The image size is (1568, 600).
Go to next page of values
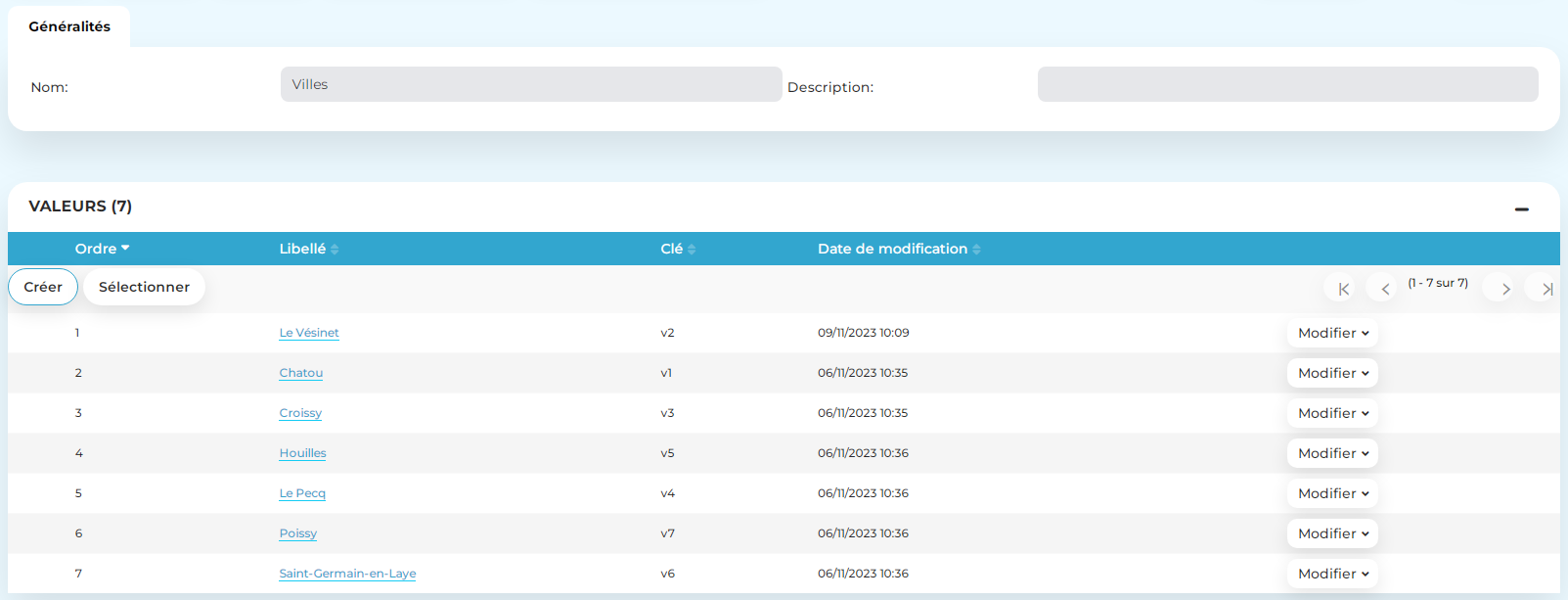pos(1505,289)
